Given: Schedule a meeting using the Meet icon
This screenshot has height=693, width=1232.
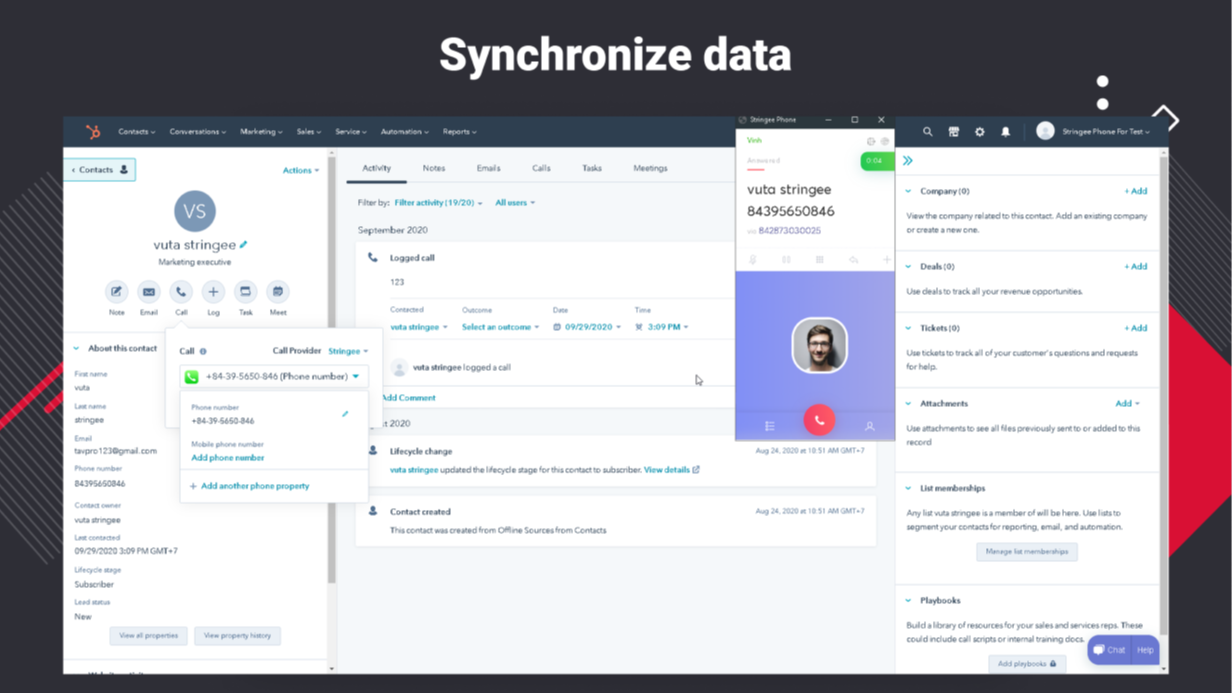Looking at the screenshot, I should coord(277,293).
